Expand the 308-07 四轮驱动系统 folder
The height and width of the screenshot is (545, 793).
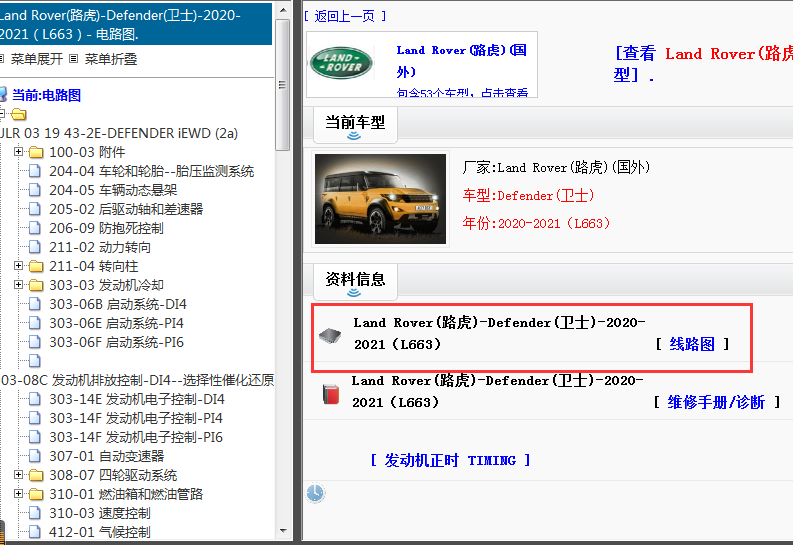18,474
